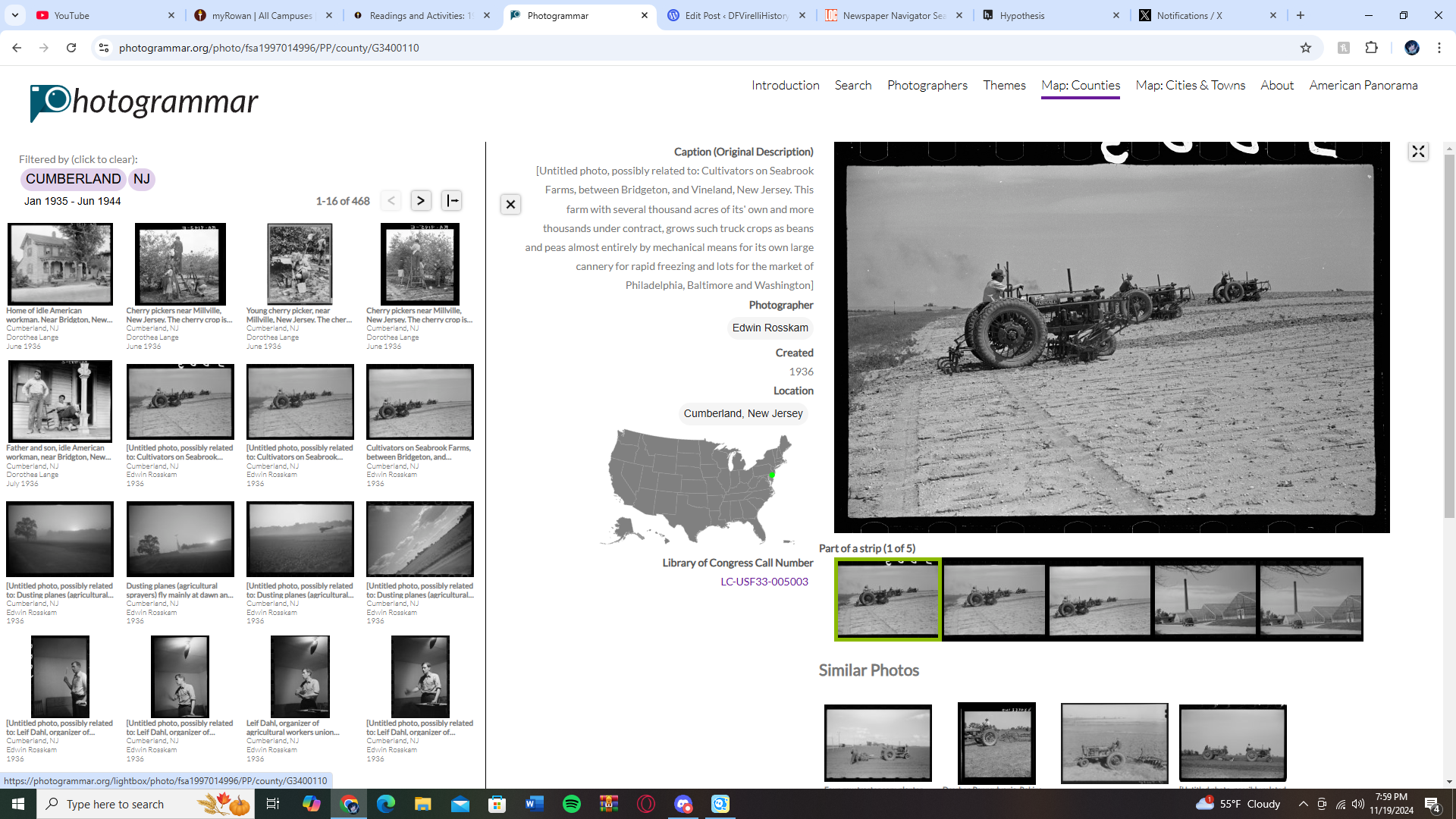Click the taskbar search box

coord(144,804)
